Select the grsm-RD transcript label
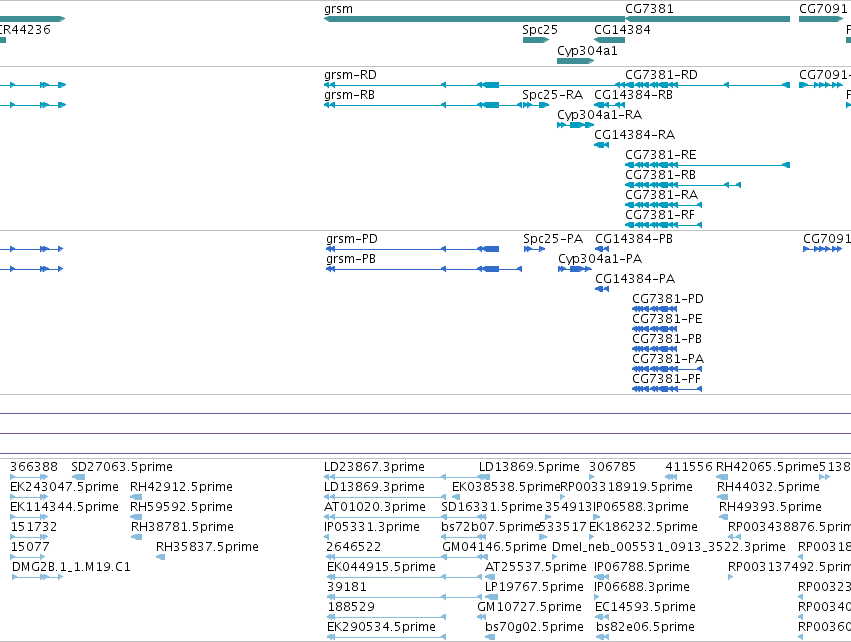This screenshot has width=851, height=642. pos(350,75)
